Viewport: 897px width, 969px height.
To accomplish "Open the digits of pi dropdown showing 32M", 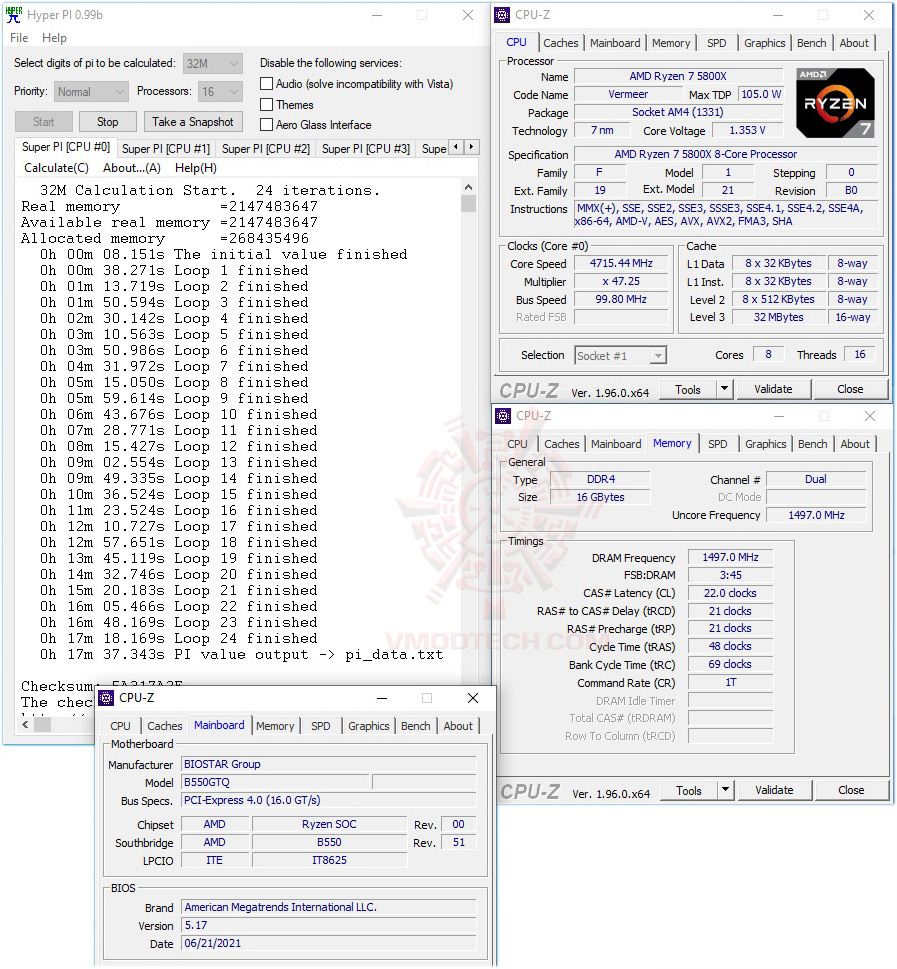I will coord(213,64).
